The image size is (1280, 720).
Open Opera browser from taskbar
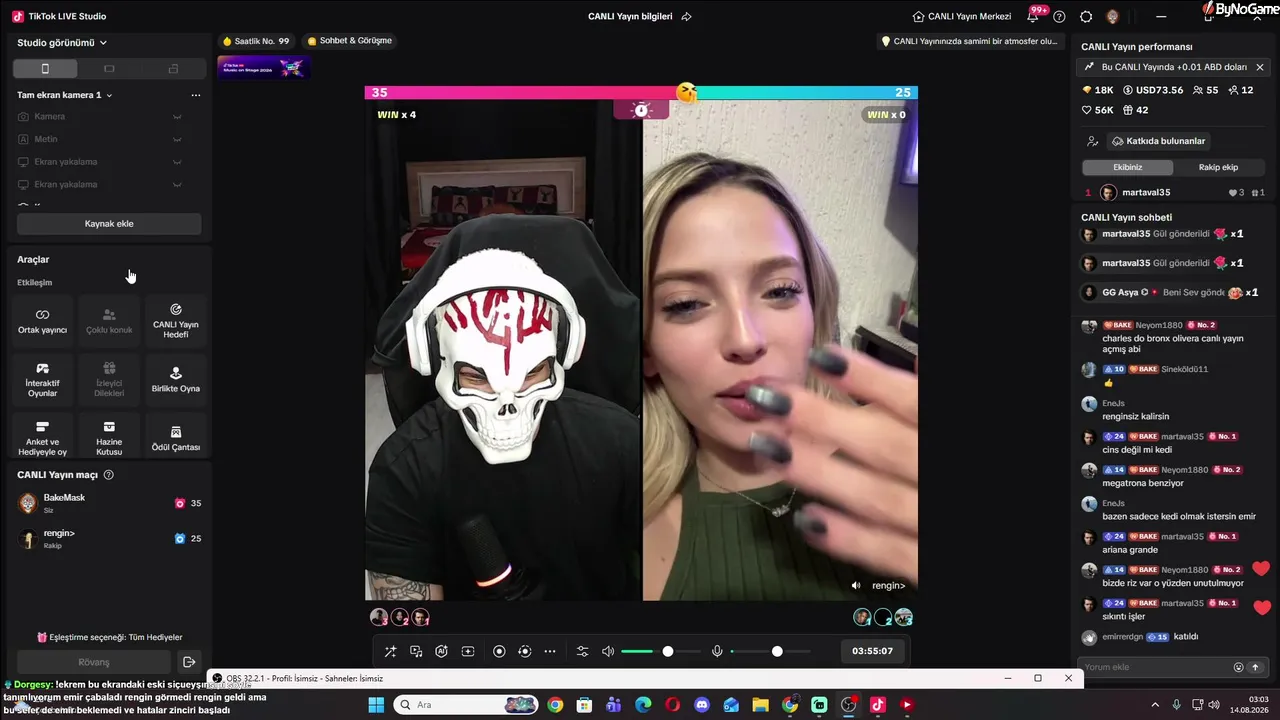(673, 705)
